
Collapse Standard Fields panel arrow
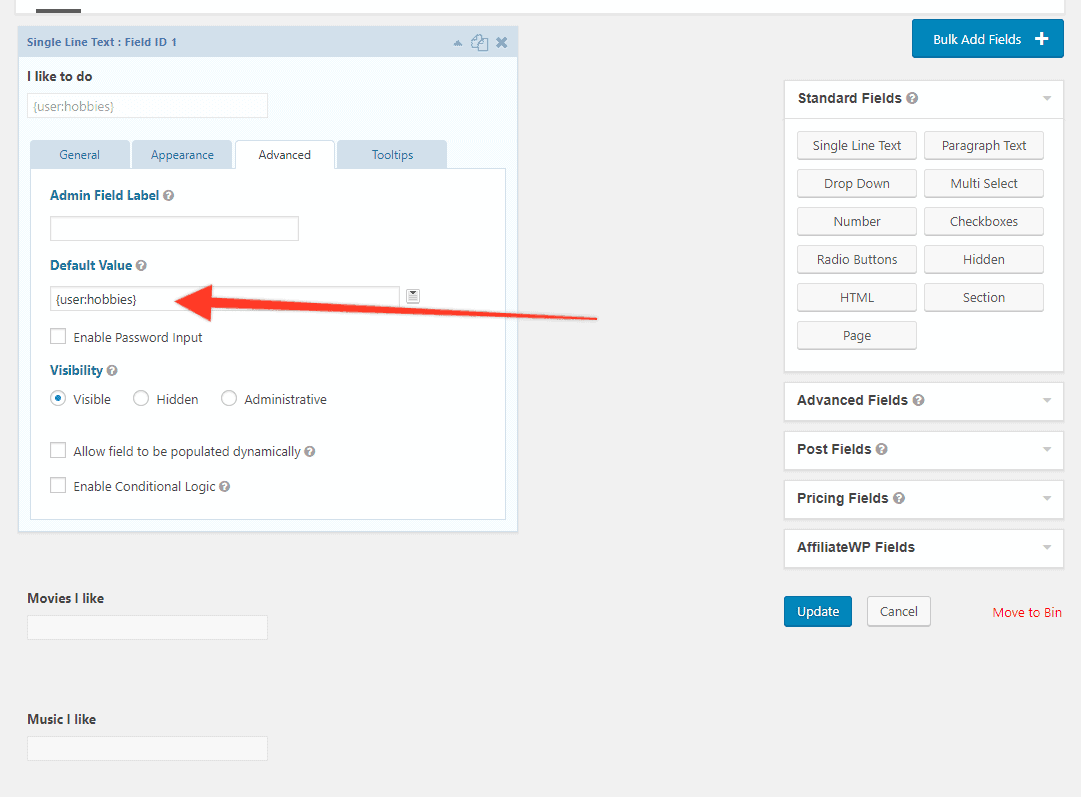tap(1047, 99)
